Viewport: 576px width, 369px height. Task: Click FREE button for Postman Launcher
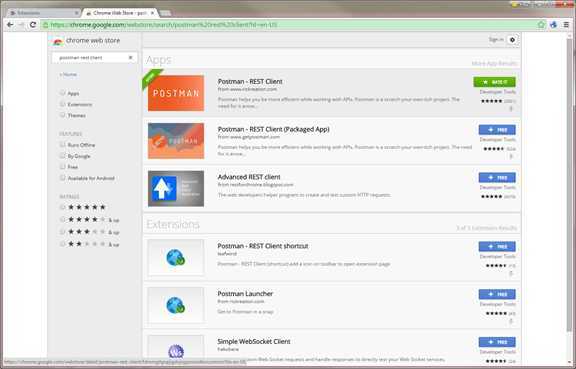coord(497,294)
